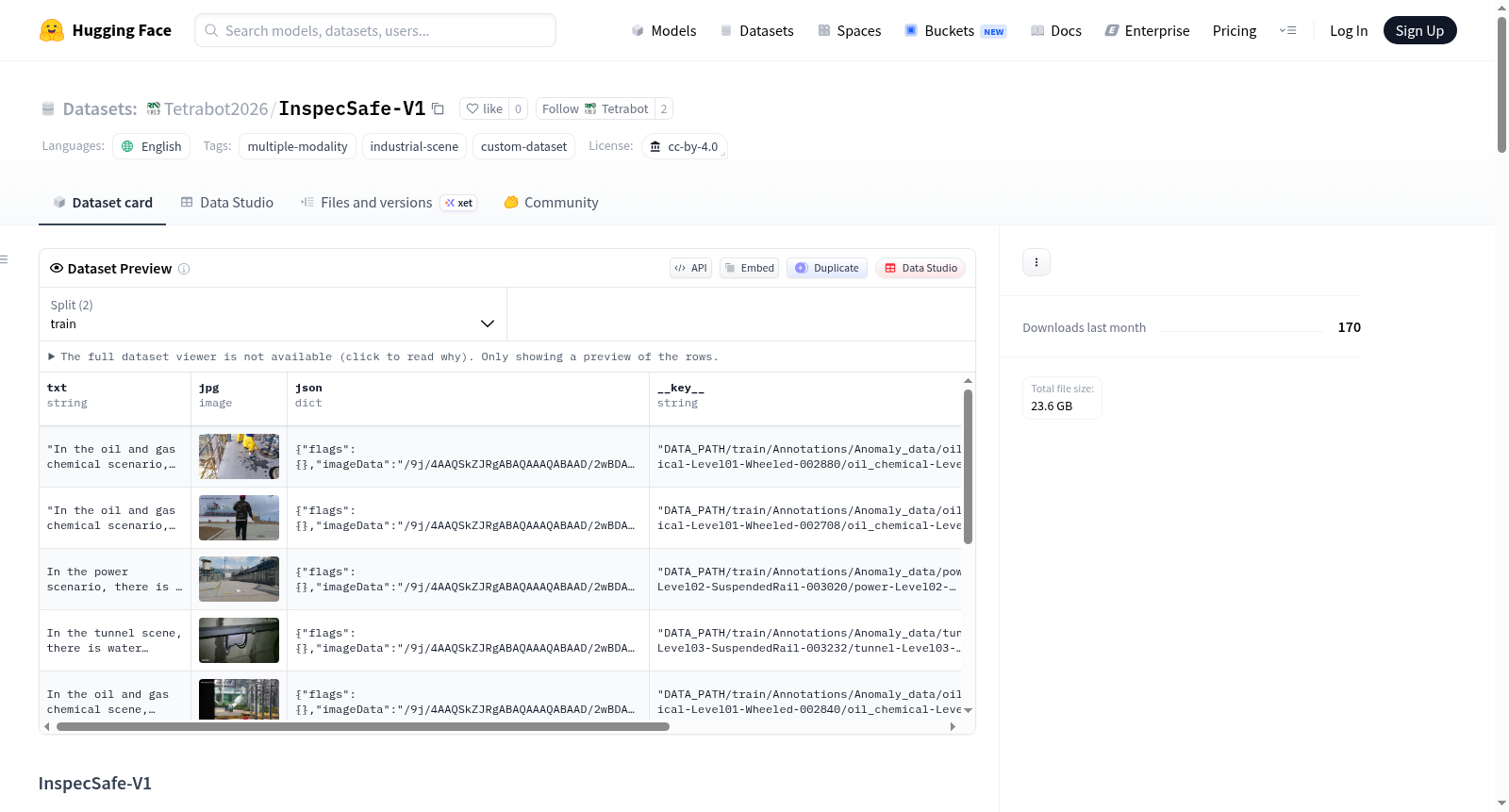Viewport: 1509px width, 812px height.
Task: Open Enterprise in the navigation
Action: pyautogui.click(x=1147, y=30)
